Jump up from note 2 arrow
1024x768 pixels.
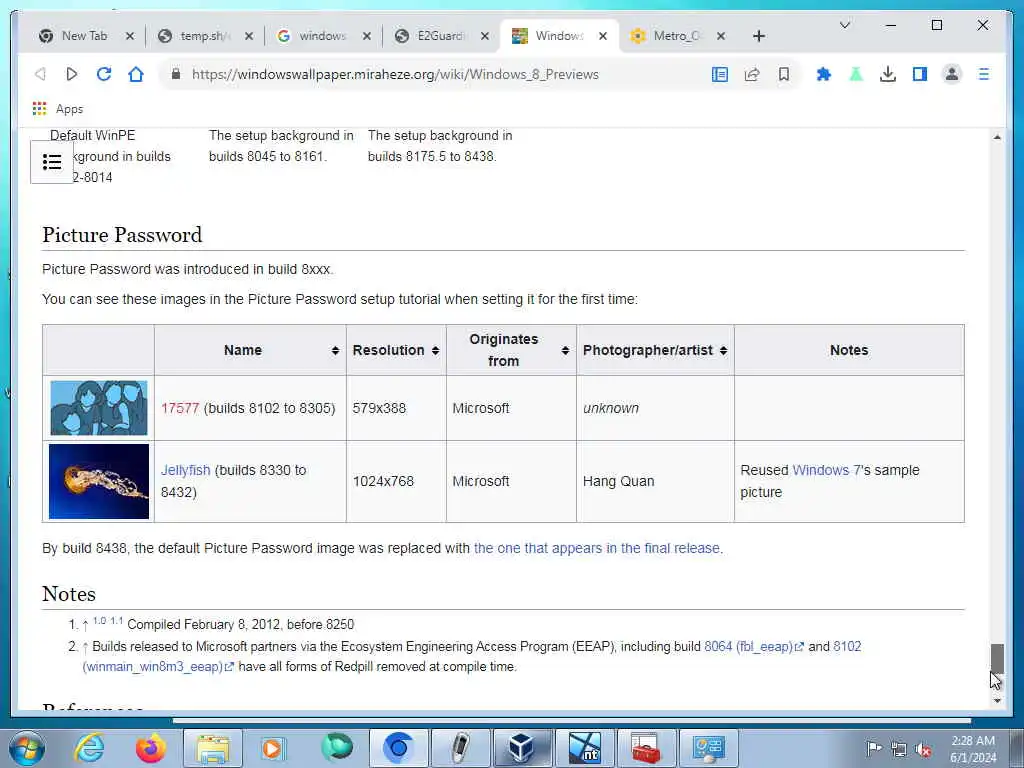pos(85,647)
